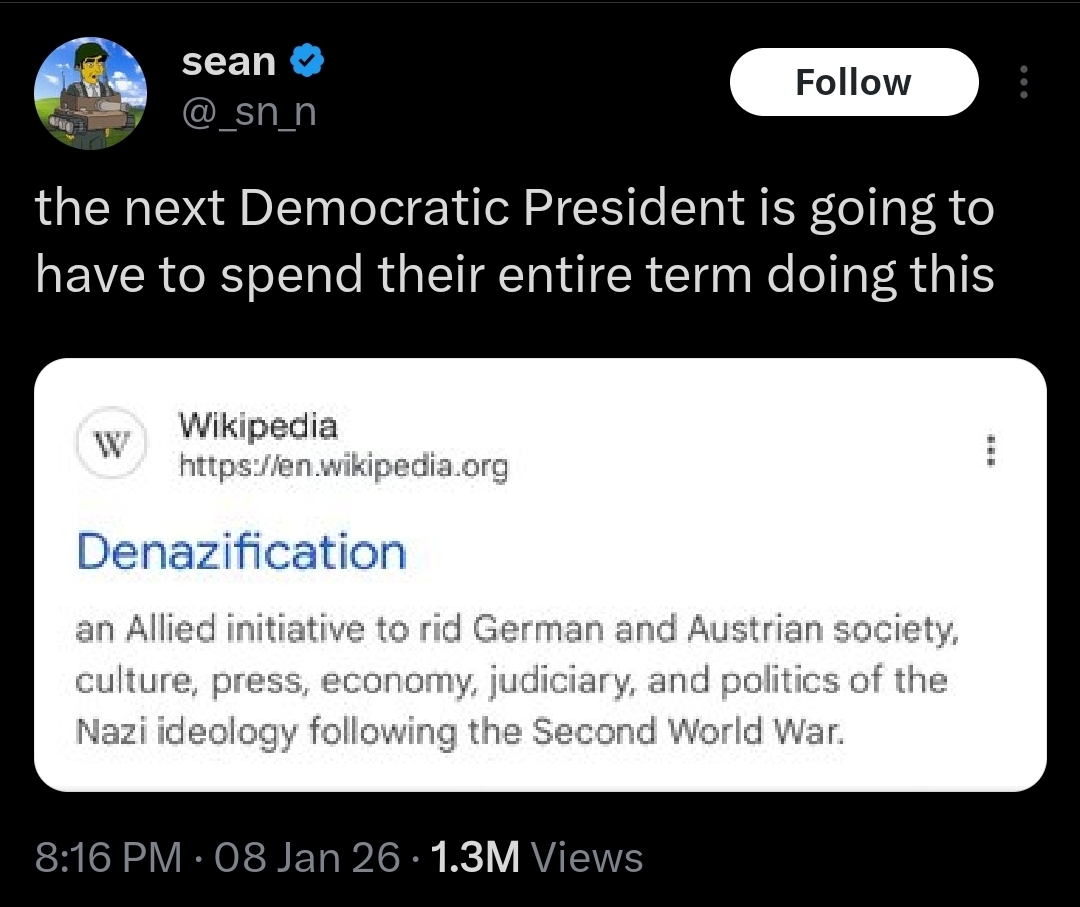Open the @_sn_n handle profile
The height and width of the screenshot is (907, 1080).
249,111
